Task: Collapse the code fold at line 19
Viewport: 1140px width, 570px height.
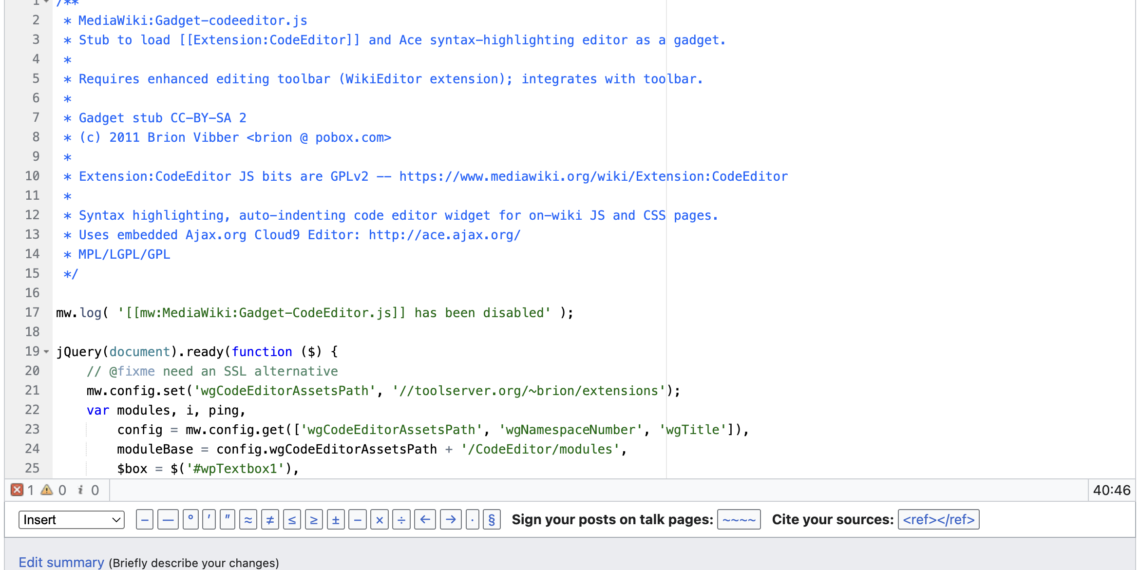Action: (47, 352)
